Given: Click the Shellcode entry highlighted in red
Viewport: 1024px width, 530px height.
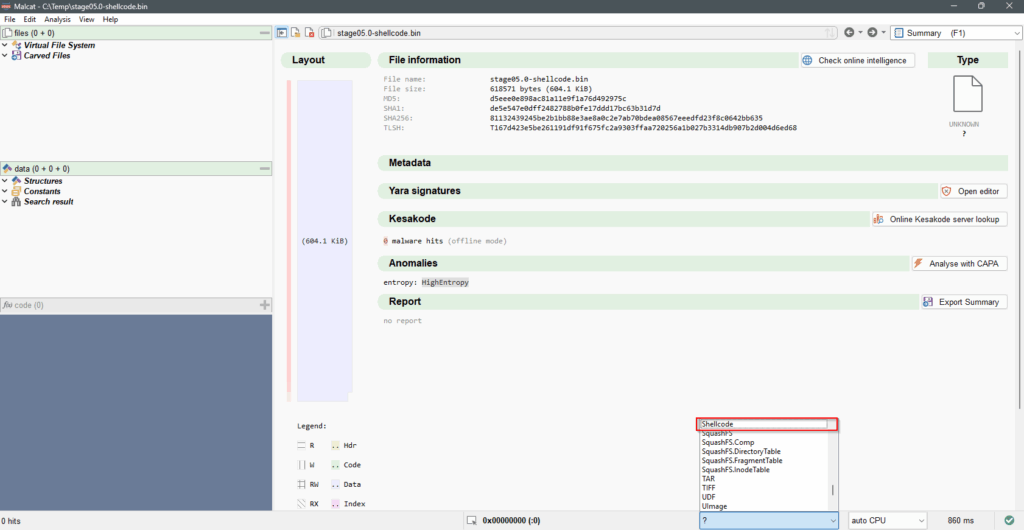Looking at the screenshot, I should pos(766,424).
